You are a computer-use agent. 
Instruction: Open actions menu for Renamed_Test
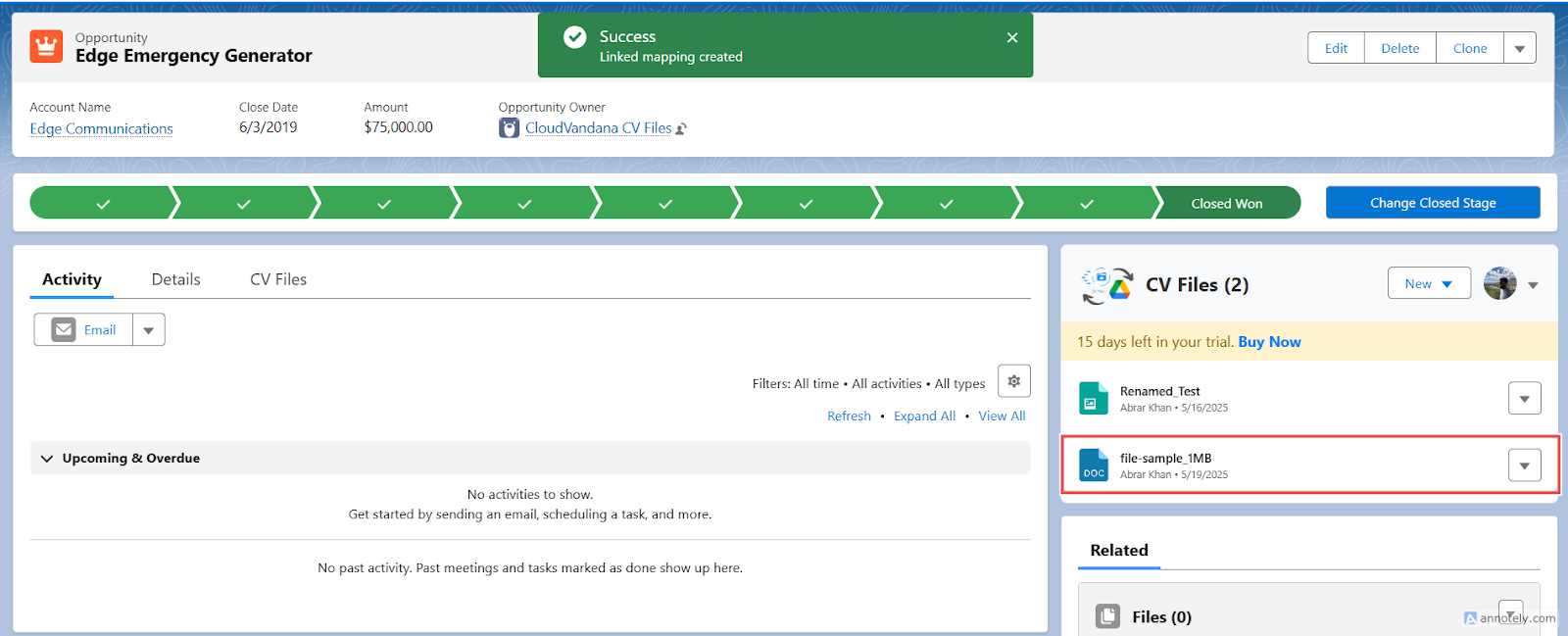(1525, 399)
